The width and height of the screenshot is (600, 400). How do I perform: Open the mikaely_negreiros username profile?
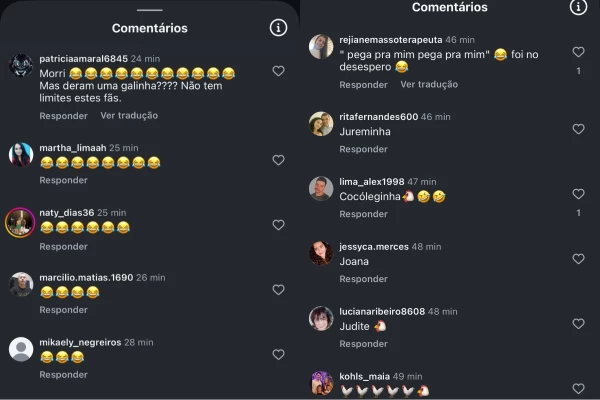point(80,342)
